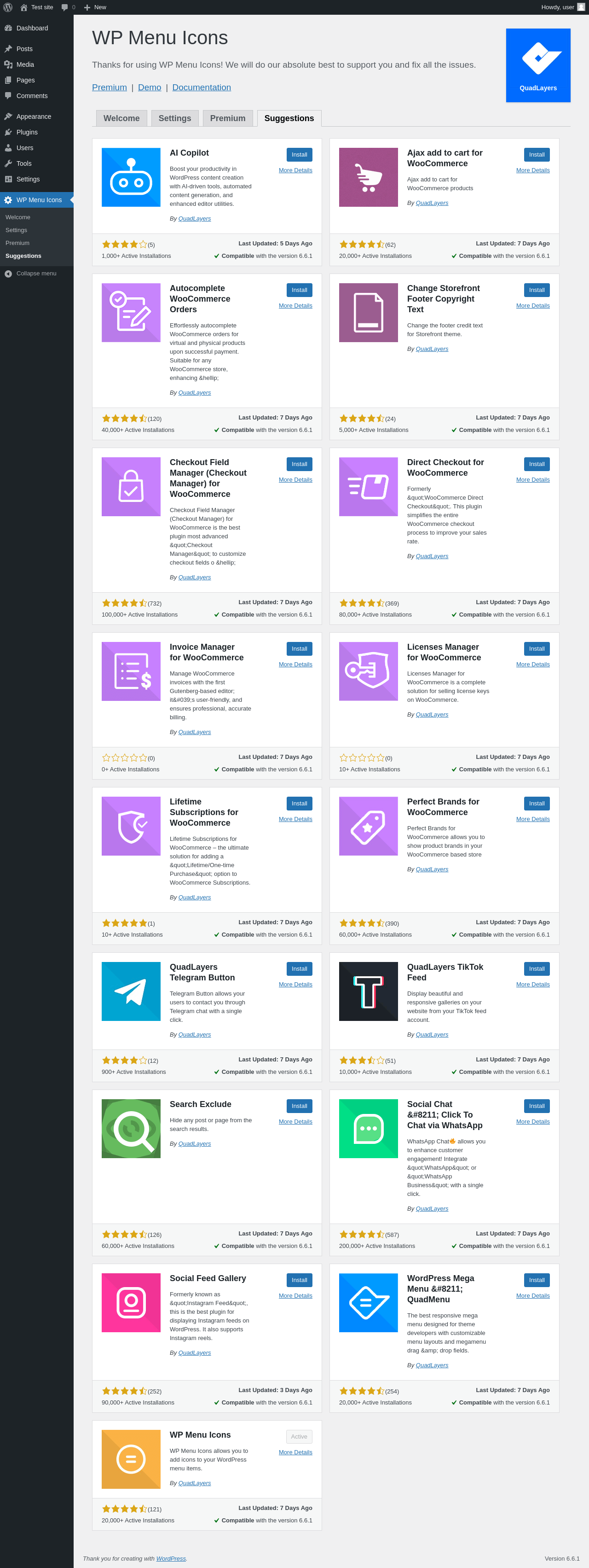Viewport: 589px width, 1568px height.
Task: Click the Social Chat WhatsApp bubble icon
Action: click(368, 1129)
